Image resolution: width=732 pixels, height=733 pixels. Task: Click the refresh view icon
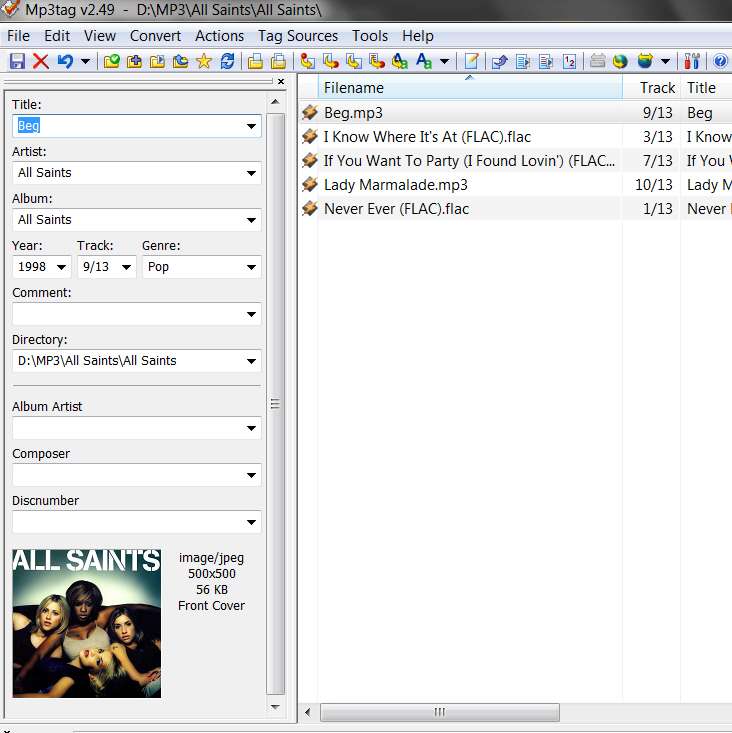pos(227,61)
